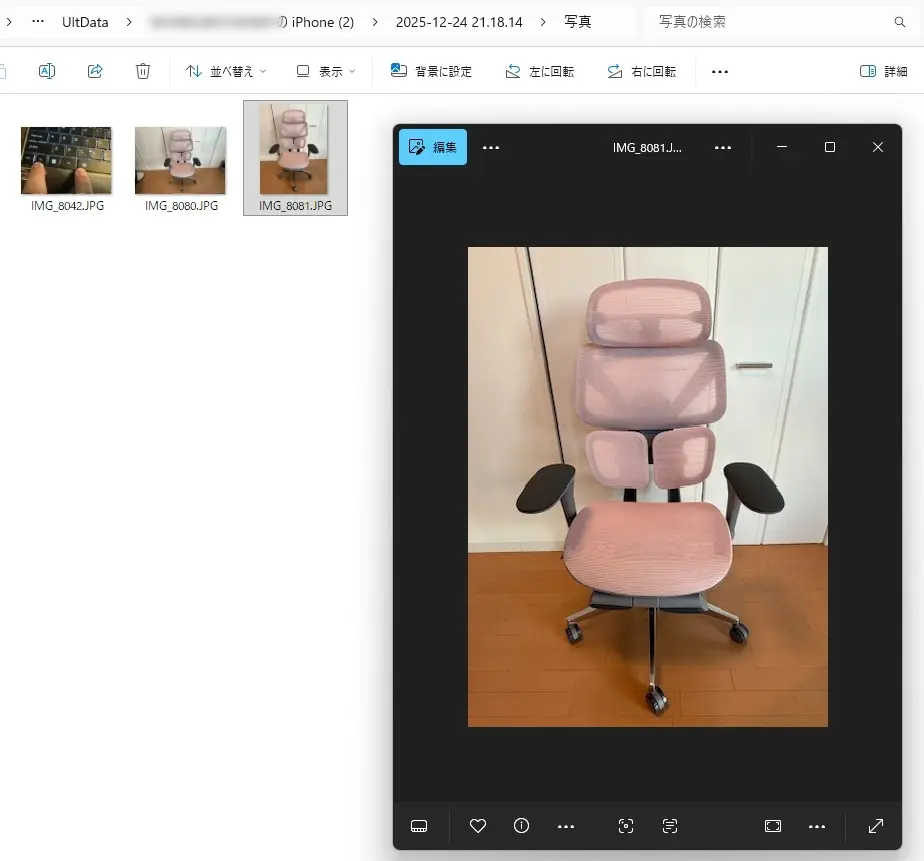The width and height of the screenshot is (924, 861).
Task: Open file information using the info icon
Action: click(x=521, y=826)
